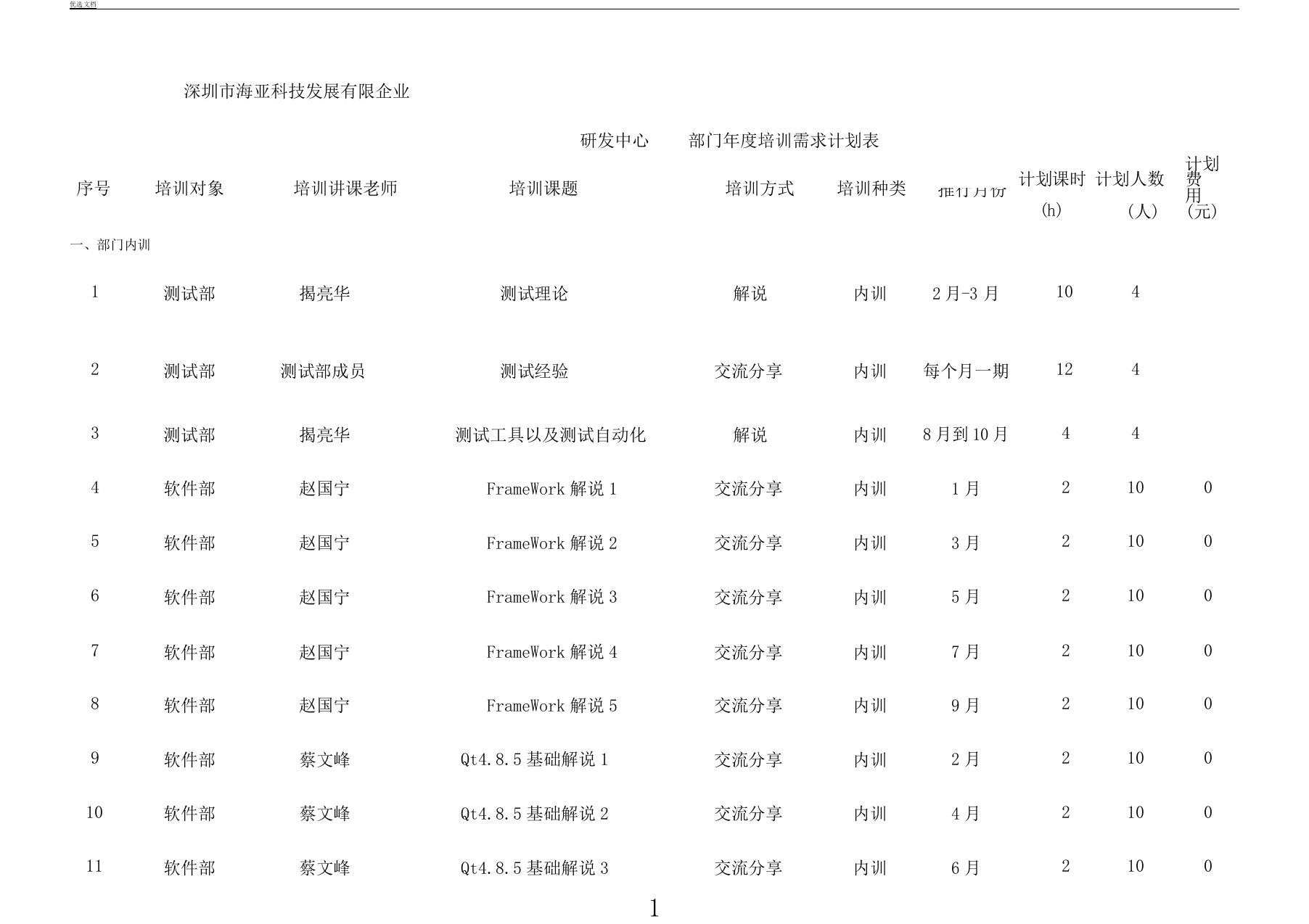This screenshot has width=1309, height=924.
Task: Select the 测试部成员 teacher cell
Action: pos(323,371)
